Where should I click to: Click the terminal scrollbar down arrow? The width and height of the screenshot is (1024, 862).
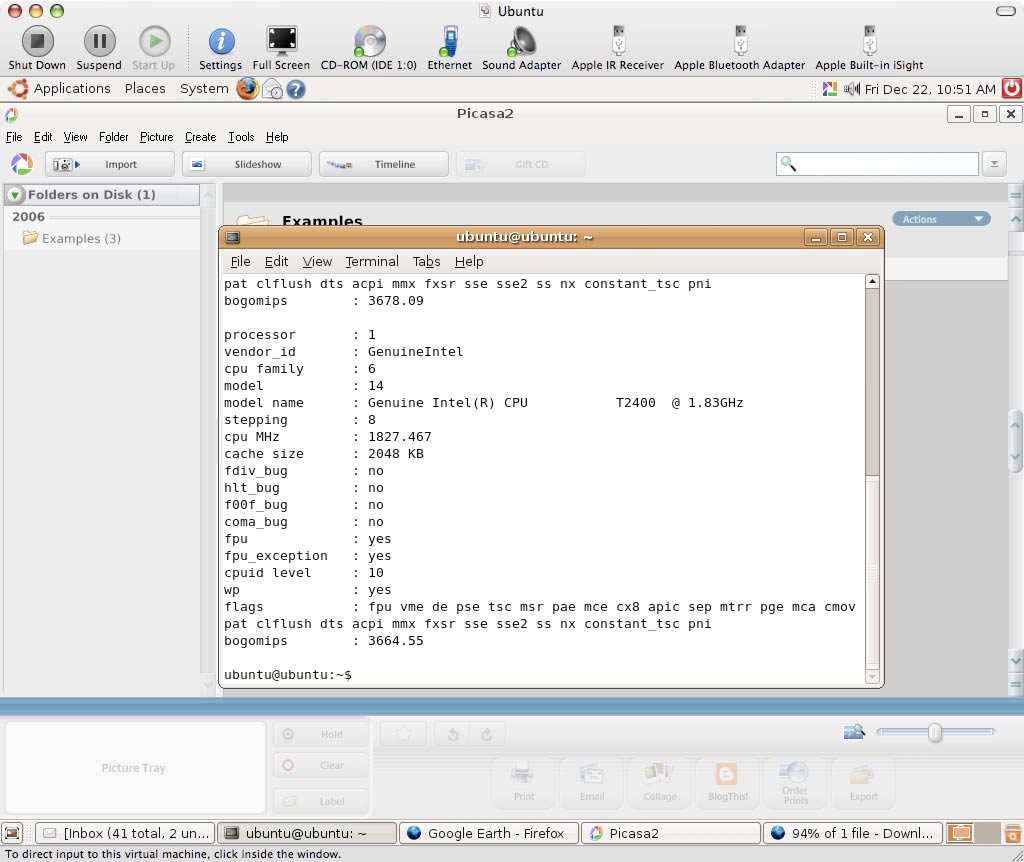872,677
